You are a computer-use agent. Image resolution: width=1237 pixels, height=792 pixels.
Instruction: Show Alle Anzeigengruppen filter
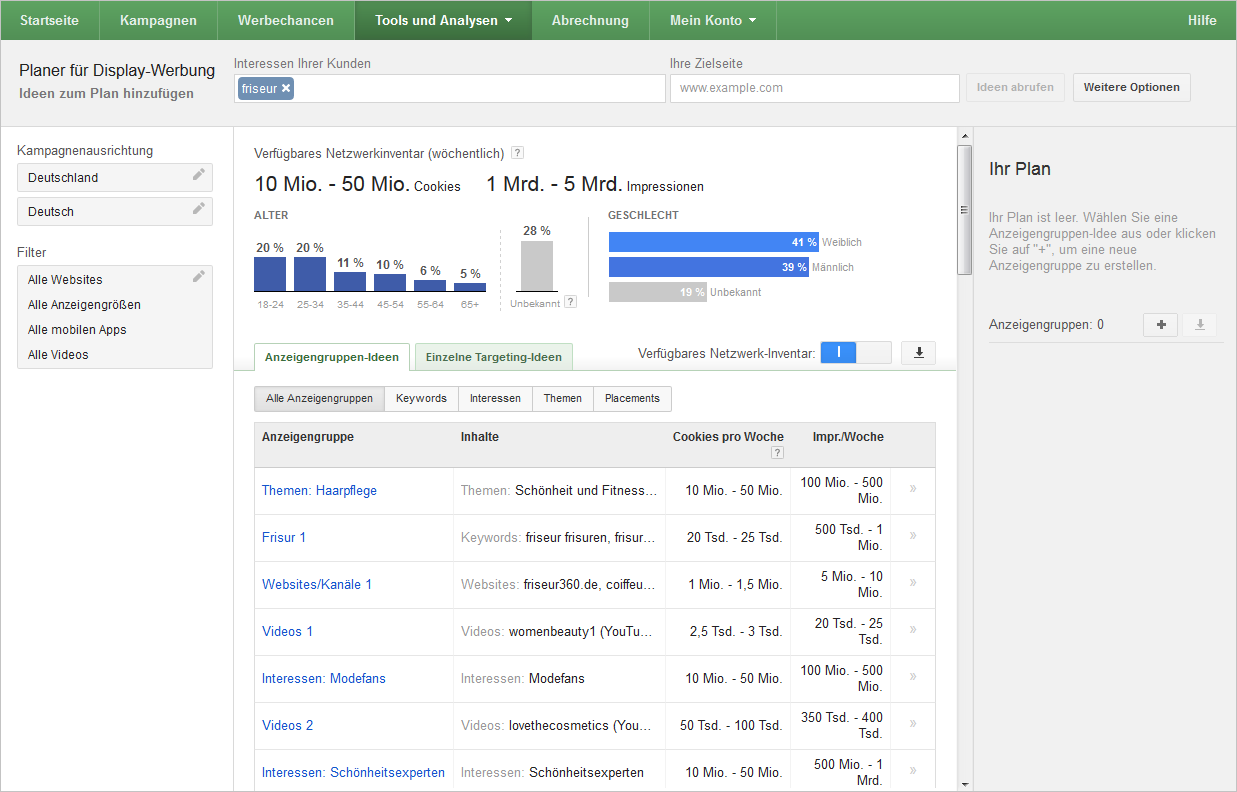pos(319,398)
